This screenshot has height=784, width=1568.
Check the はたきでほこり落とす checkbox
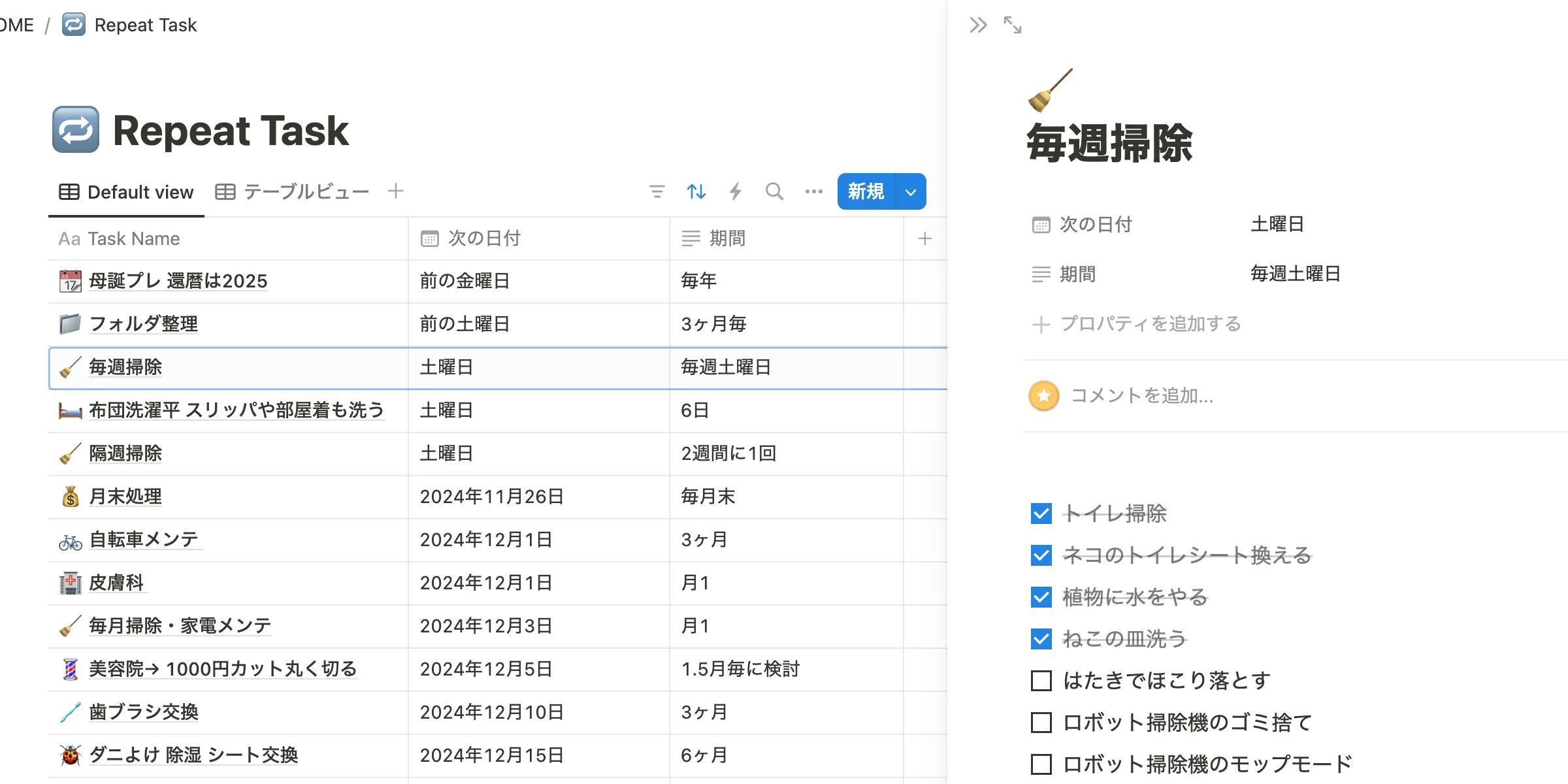point(1040,680)
